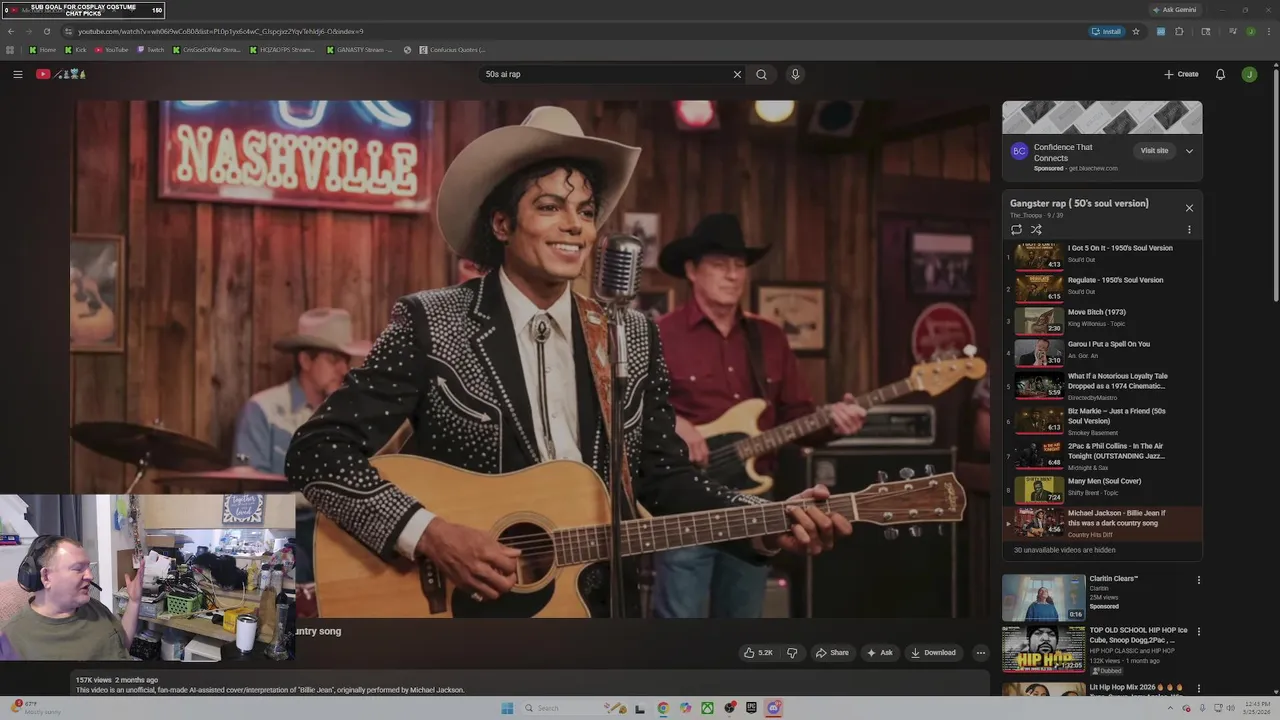The width and height of the screenshot is (1280, 720).
Task: Open the YouTube bookmark
Action: pyautogui.click(x=112, y=50)
